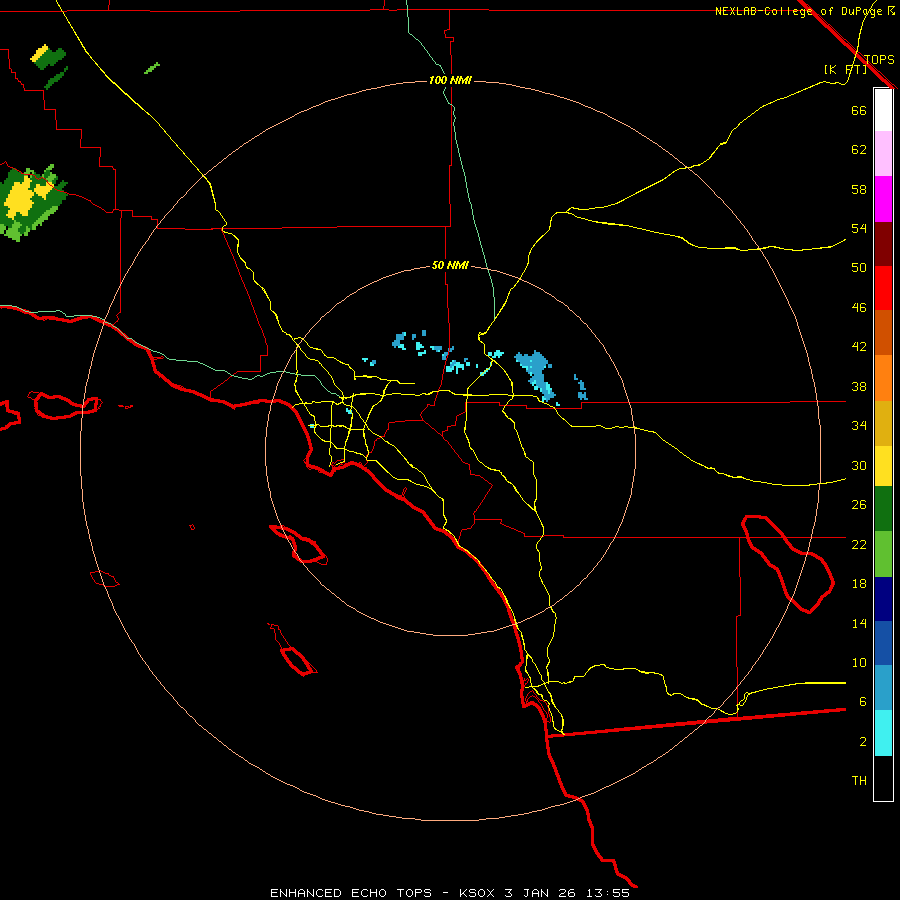Viewport: 900px width, 900px height.
Task: Select the cyan legend swatch near 2
Action: 883,733
